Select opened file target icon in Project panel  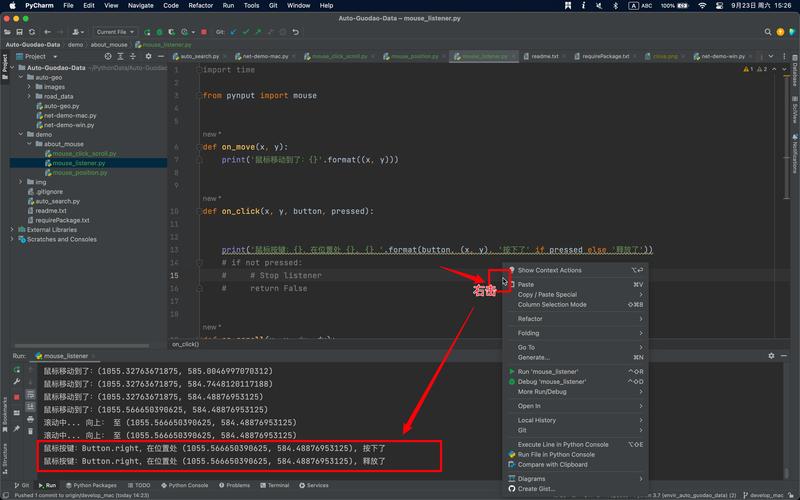pyautogui.click(x=108, y=56)
